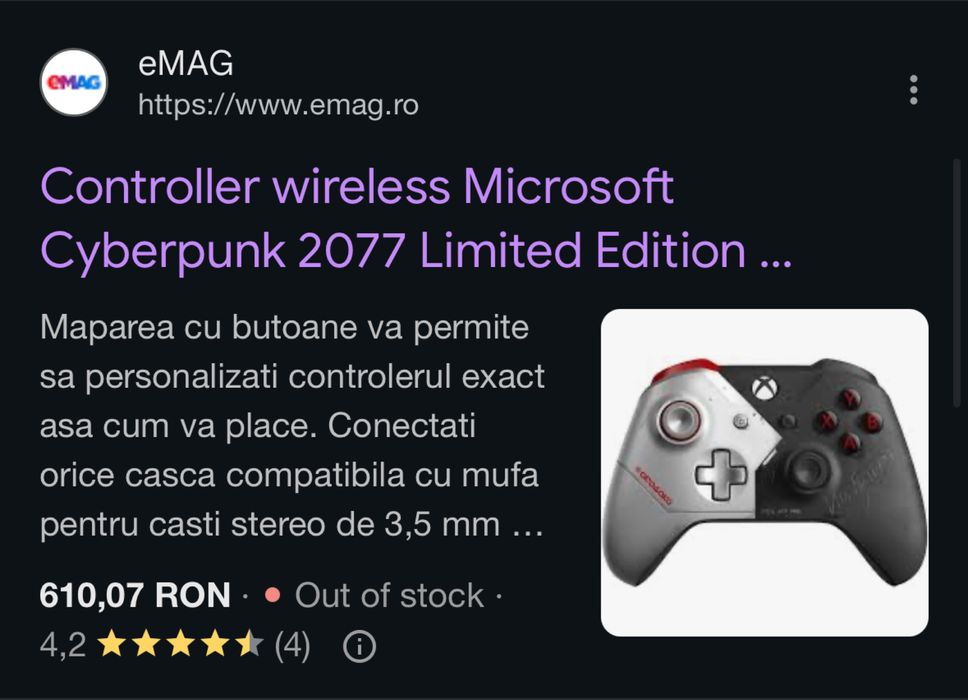Click the 'Limited Edition ...' title line

pos(606,251)
